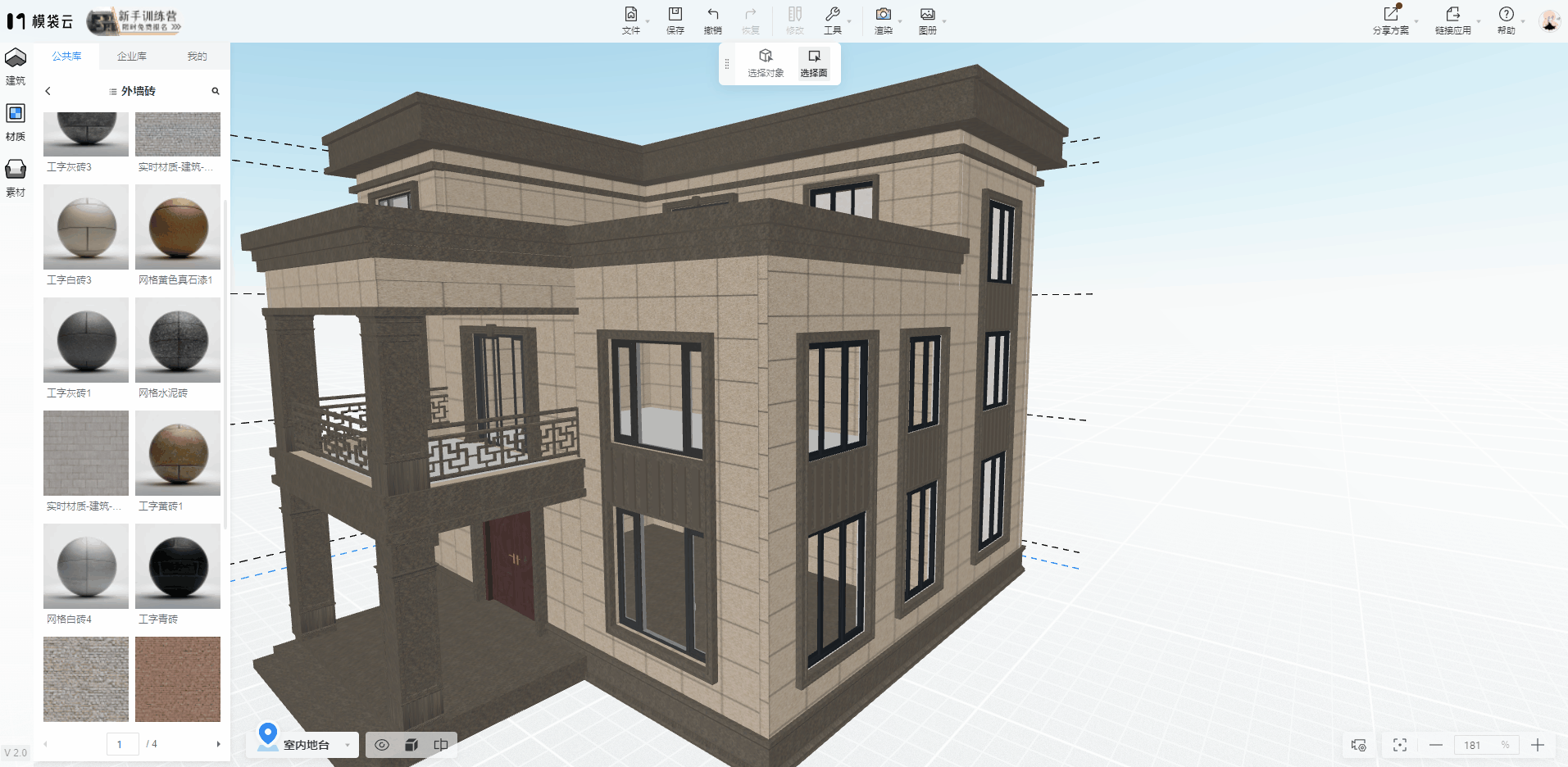Open the 渲染 render camera tool
This screenshot has height=767, width=1568.
coord(883,20)
